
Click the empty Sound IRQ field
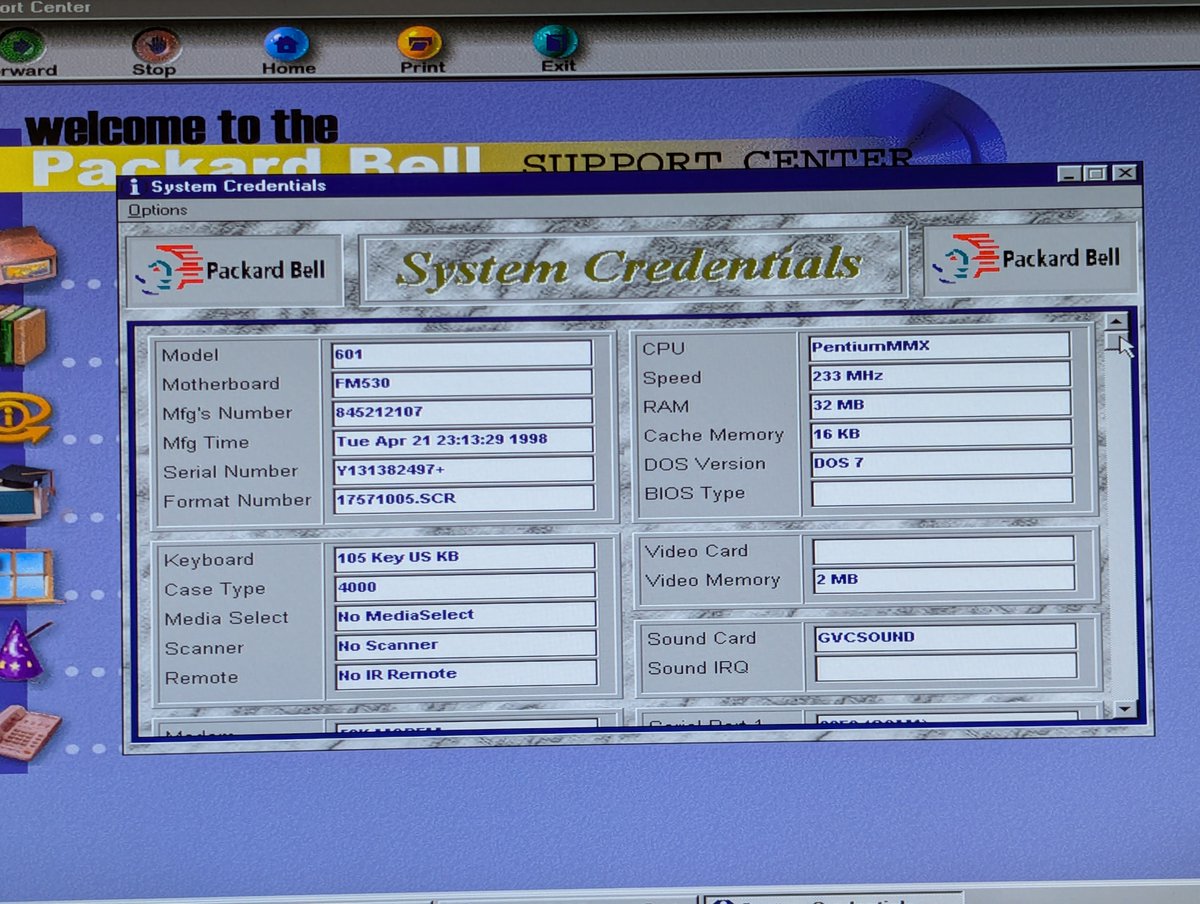pyautogui.click(x=946, y=667)
